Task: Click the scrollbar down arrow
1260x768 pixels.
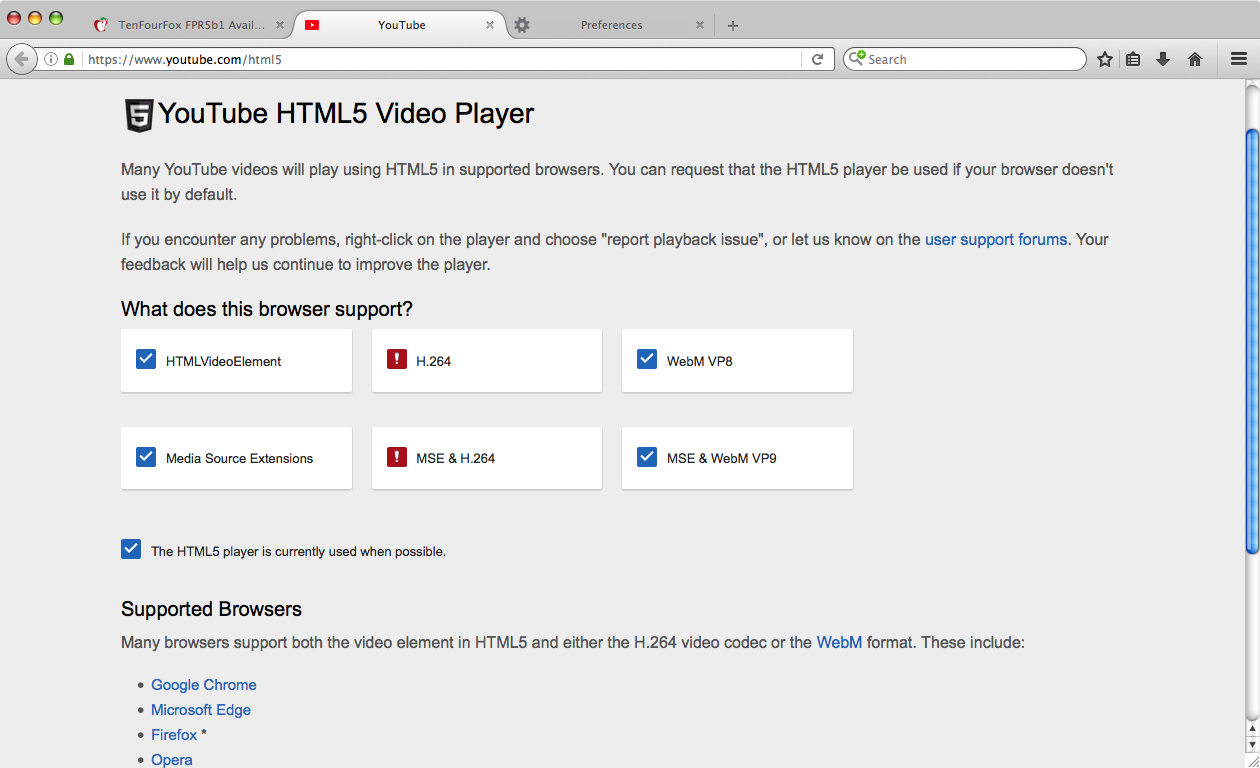Action: tap(1252, 744)
